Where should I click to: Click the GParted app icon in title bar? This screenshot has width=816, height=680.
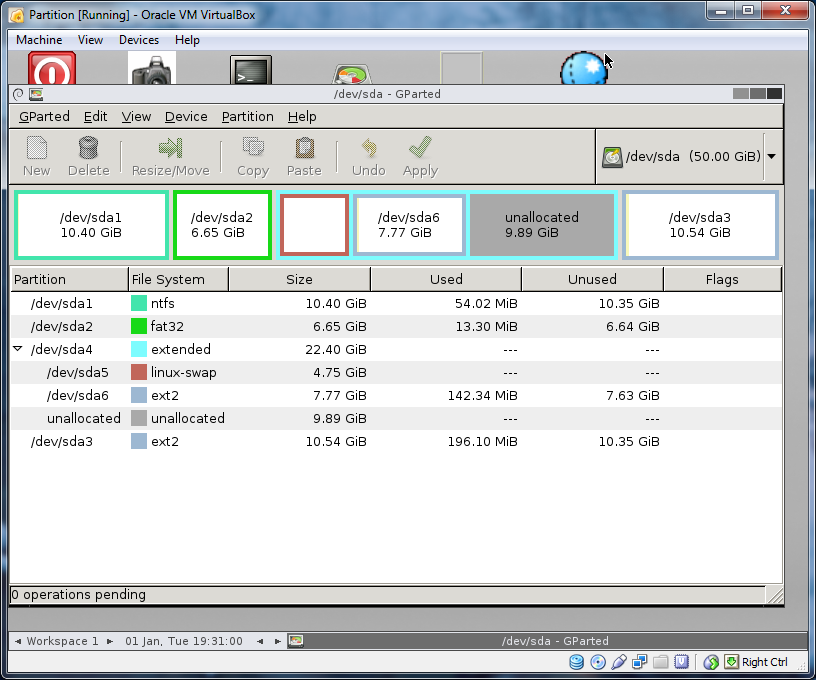[x=36, y=94]
